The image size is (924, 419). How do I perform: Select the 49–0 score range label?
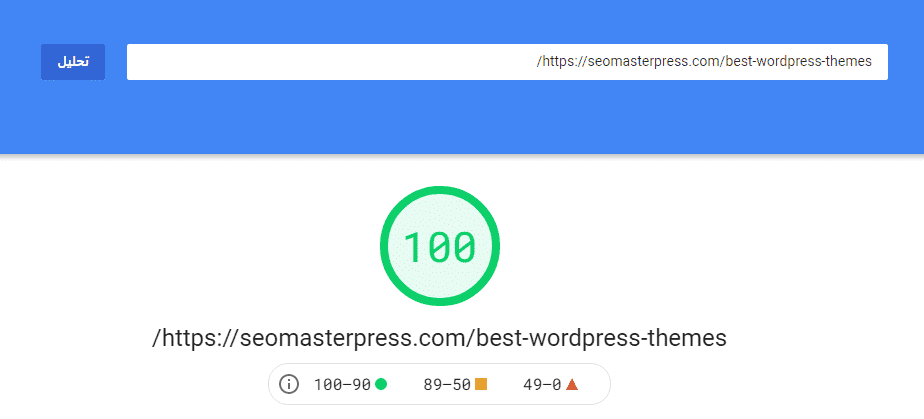[x=542, y=385]
